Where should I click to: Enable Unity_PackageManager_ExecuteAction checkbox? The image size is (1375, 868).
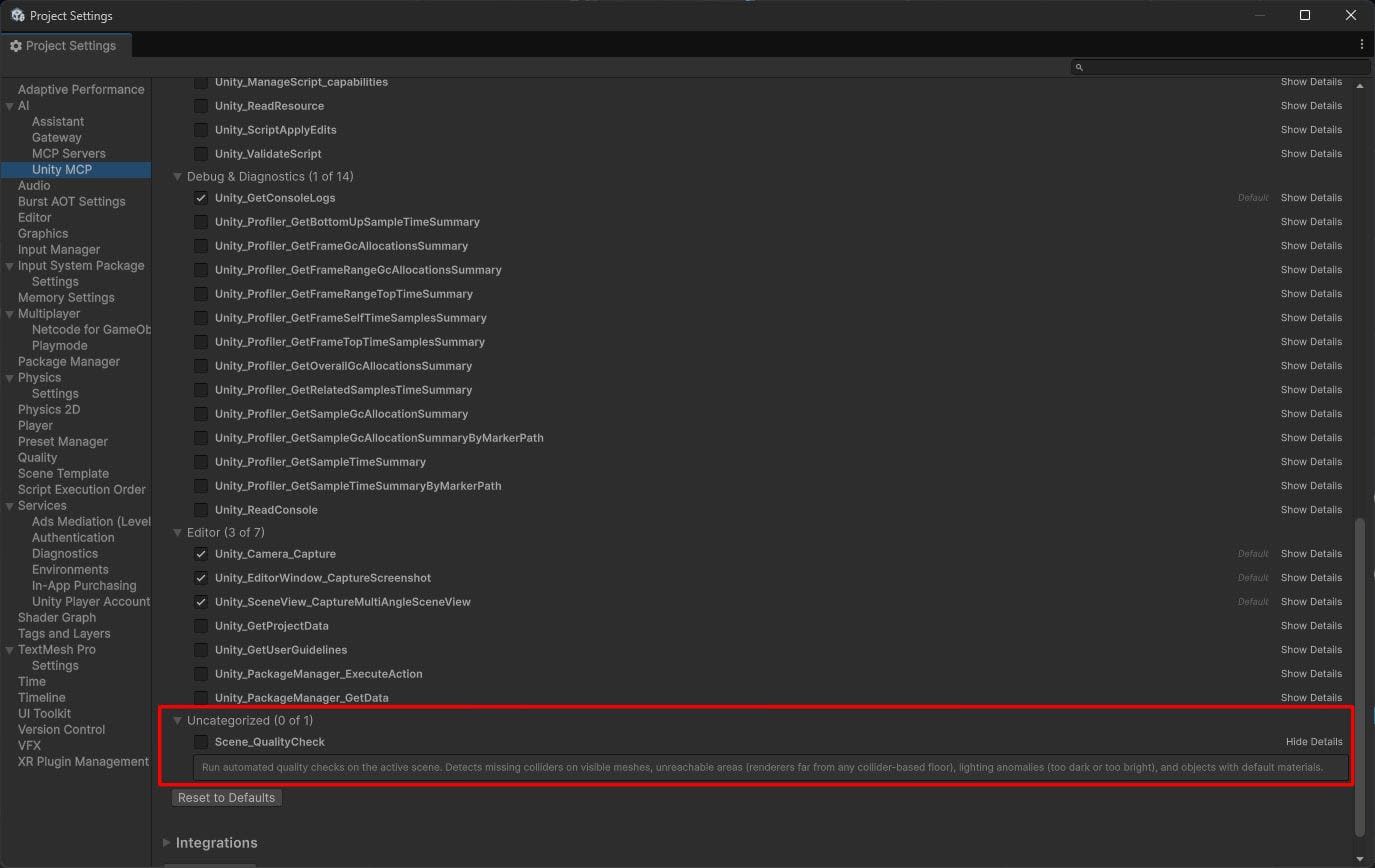[x=201, y=674]
